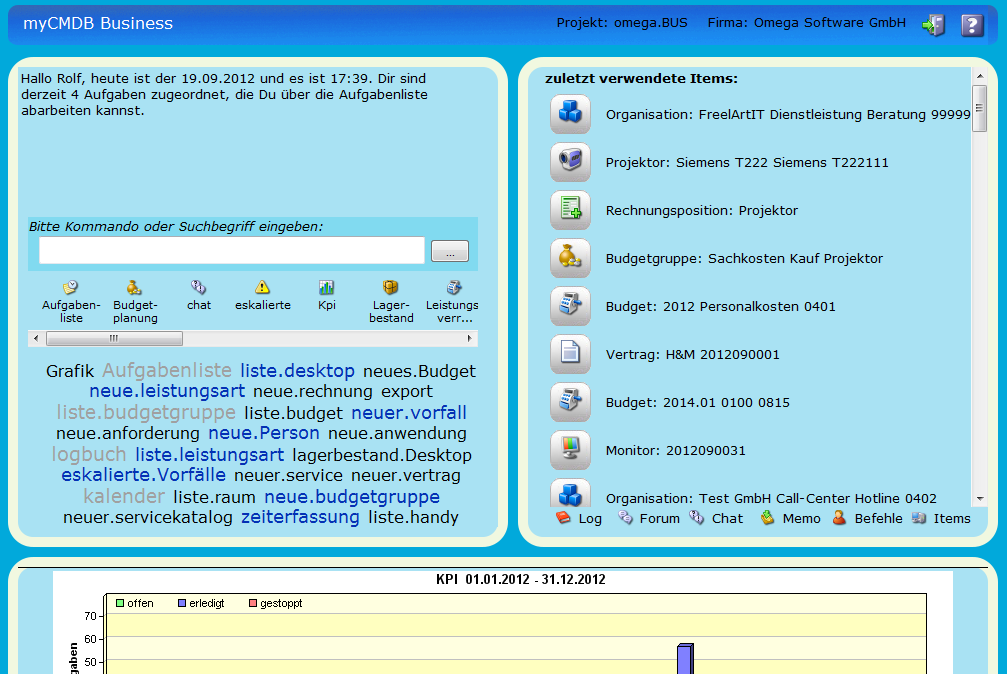
Task: Open the Lagerbestand shortcut icon
Action: pos(391,288)
